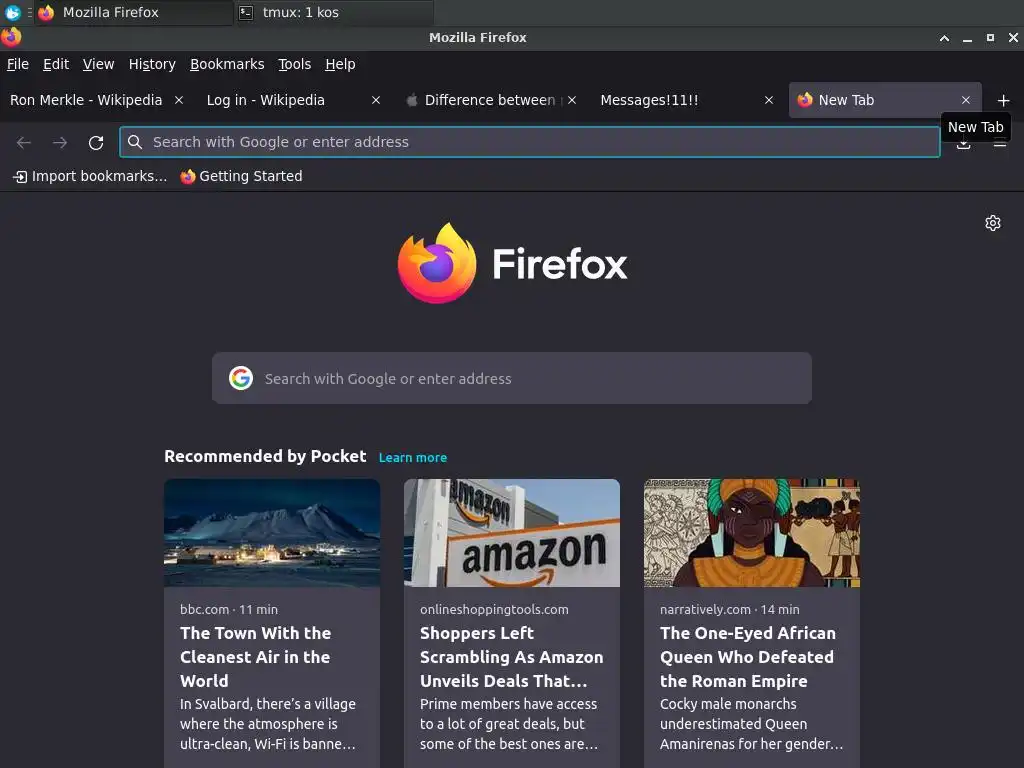Screen dimensions: 1024x768
Task: Click the Queen Amanirenas description text
Action: point(752,724)
